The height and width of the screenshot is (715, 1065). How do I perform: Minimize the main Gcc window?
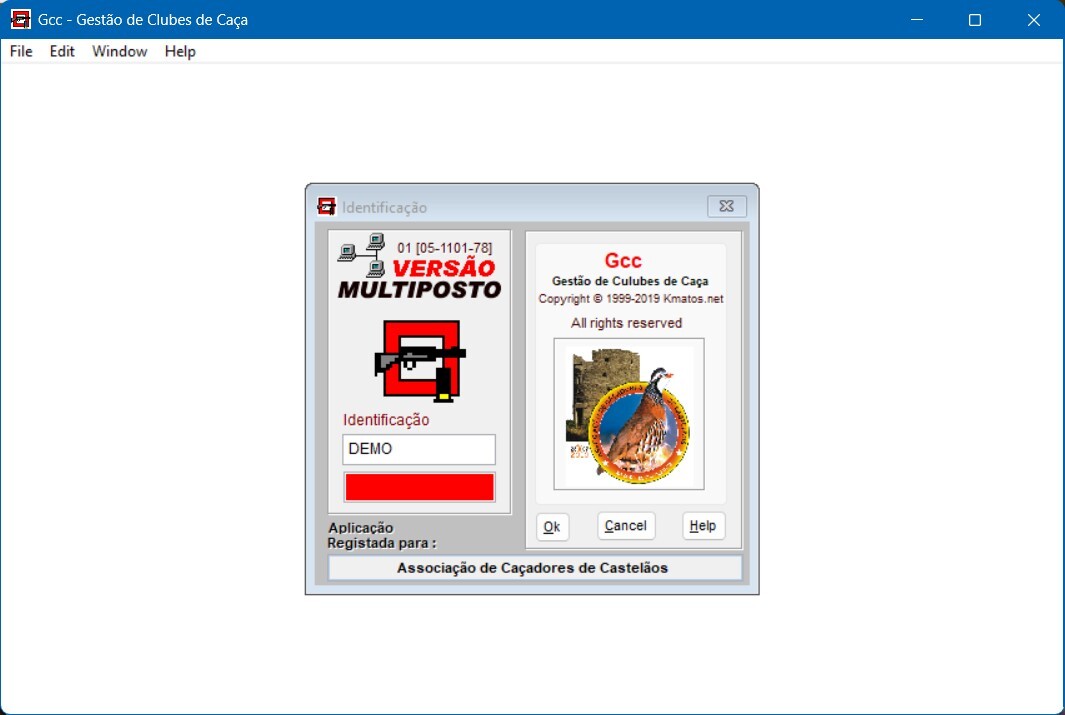pyautogui.click(x=916, y=20)
